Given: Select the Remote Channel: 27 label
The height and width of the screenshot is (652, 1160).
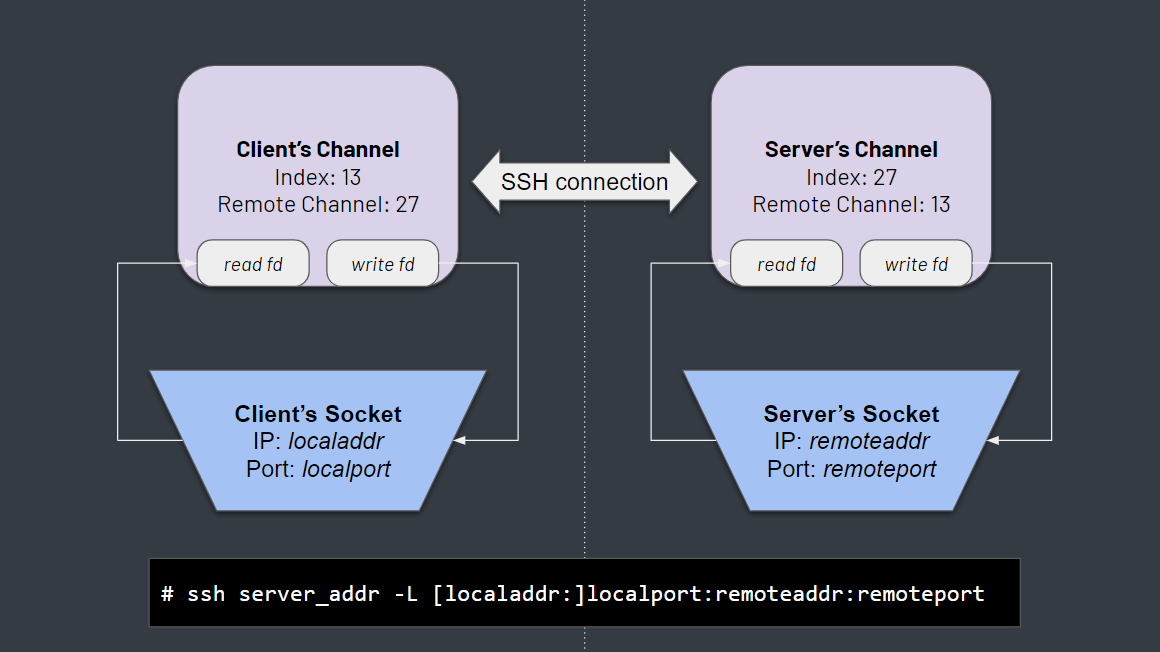Looking at the screenshot, I should [x=317, y=204].
